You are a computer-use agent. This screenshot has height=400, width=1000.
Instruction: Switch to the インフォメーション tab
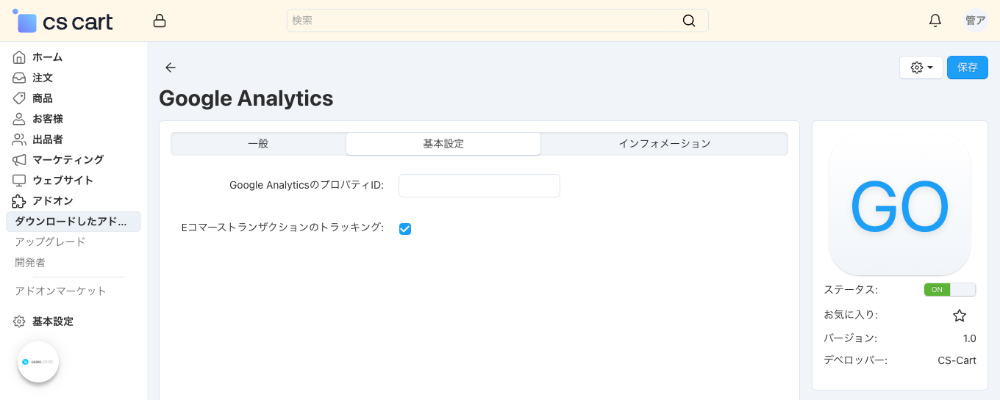(664, 144)
